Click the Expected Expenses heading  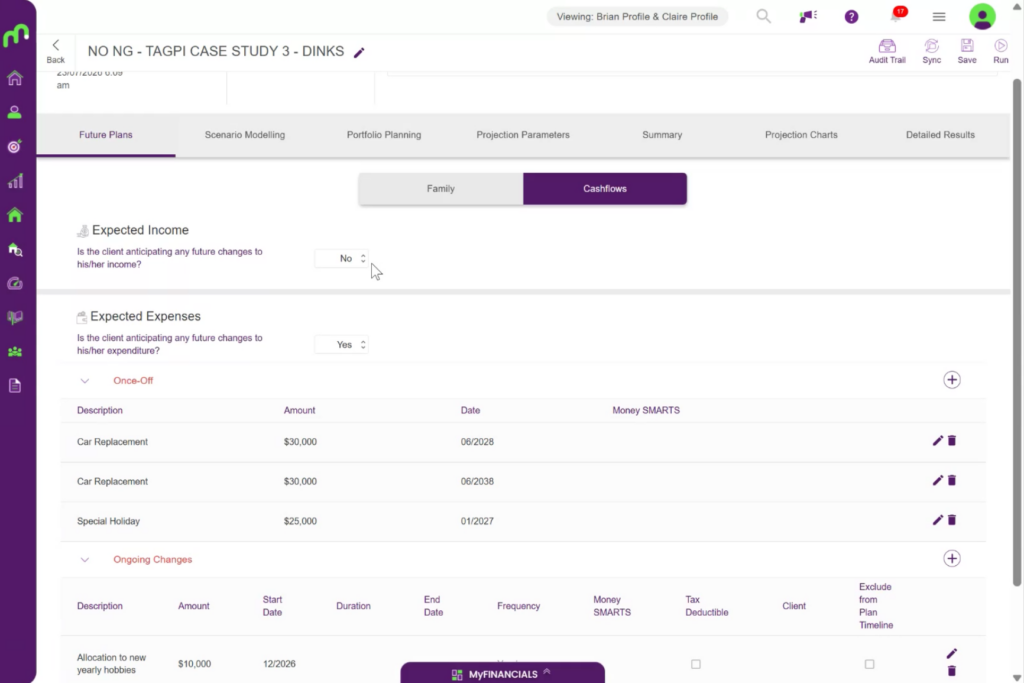[x=145, y=316]
